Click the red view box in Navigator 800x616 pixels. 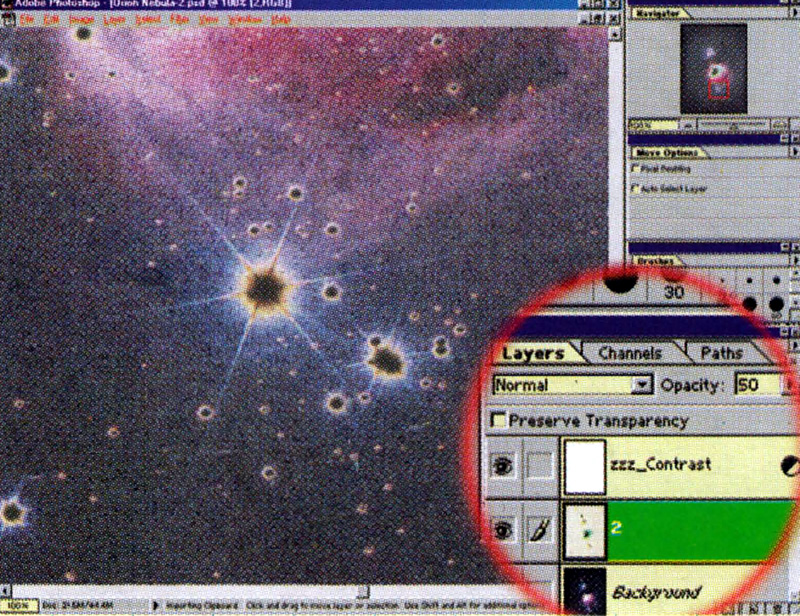click(x=718, y=89)
